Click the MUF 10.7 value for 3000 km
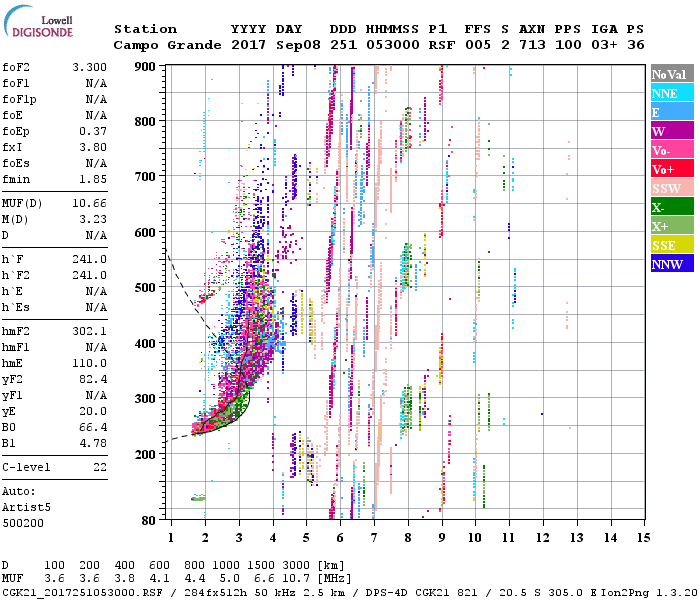Image resolution: width=700 pixels, height=600 pixels. point(296,579)
